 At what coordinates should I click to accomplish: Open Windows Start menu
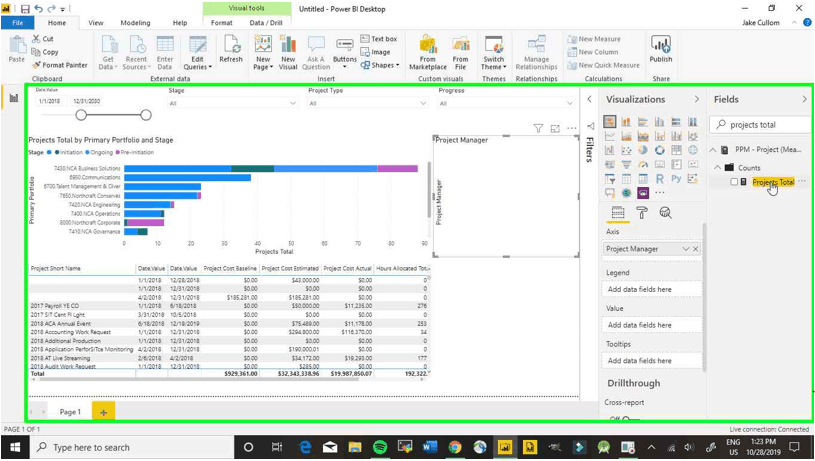tap(15, 447)
